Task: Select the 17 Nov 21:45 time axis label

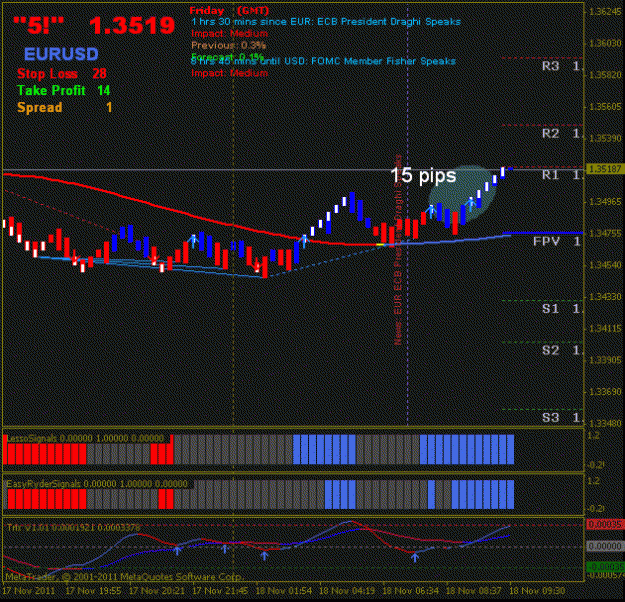Action: pyautogui.click(x=220, y=591)
